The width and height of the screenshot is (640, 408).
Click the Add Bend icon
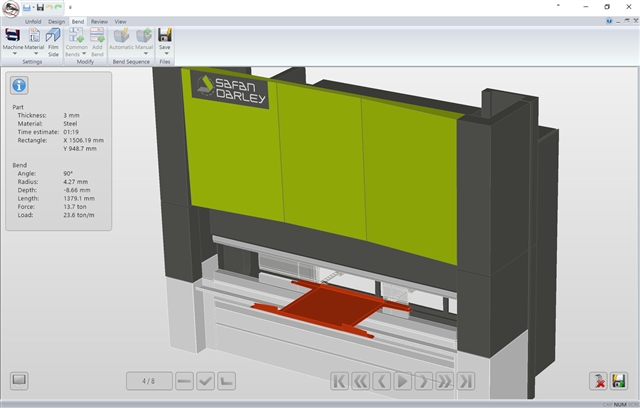pos(98,36)
